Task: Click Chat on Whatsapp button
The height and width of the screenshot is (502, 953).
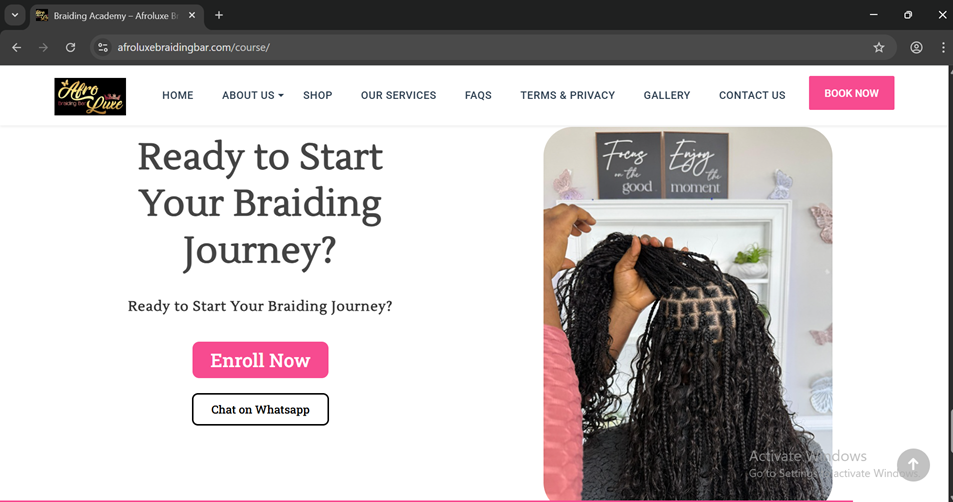Action: pos(260,410)
